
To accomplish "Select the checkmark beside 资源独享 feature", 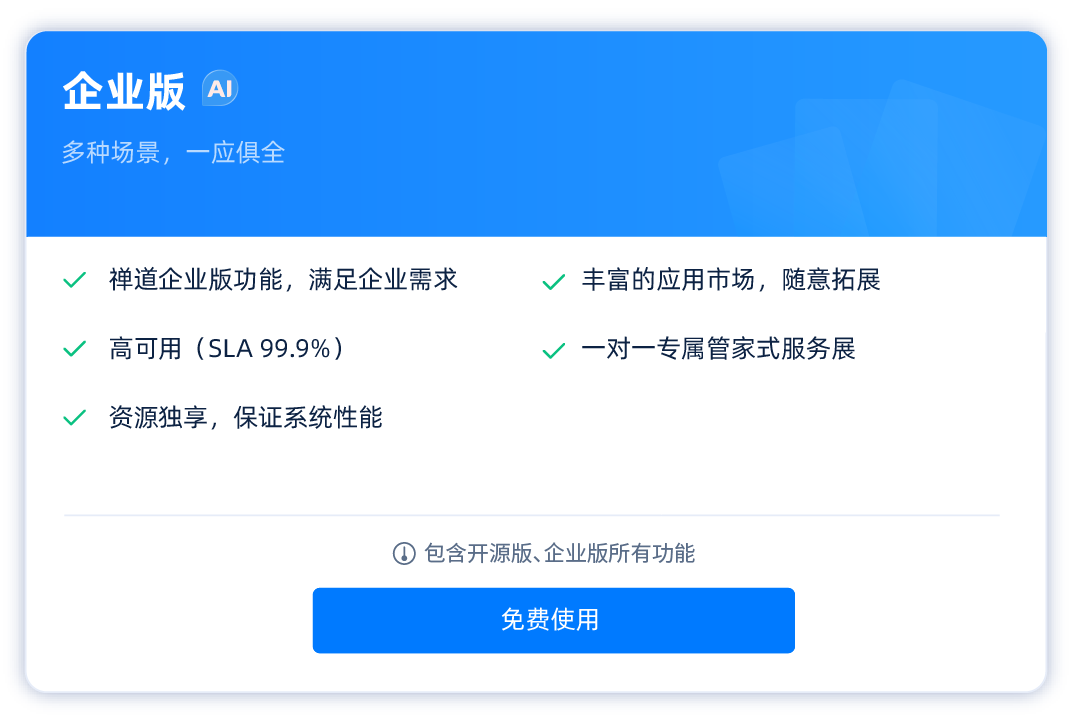I will tap(74, 418).
